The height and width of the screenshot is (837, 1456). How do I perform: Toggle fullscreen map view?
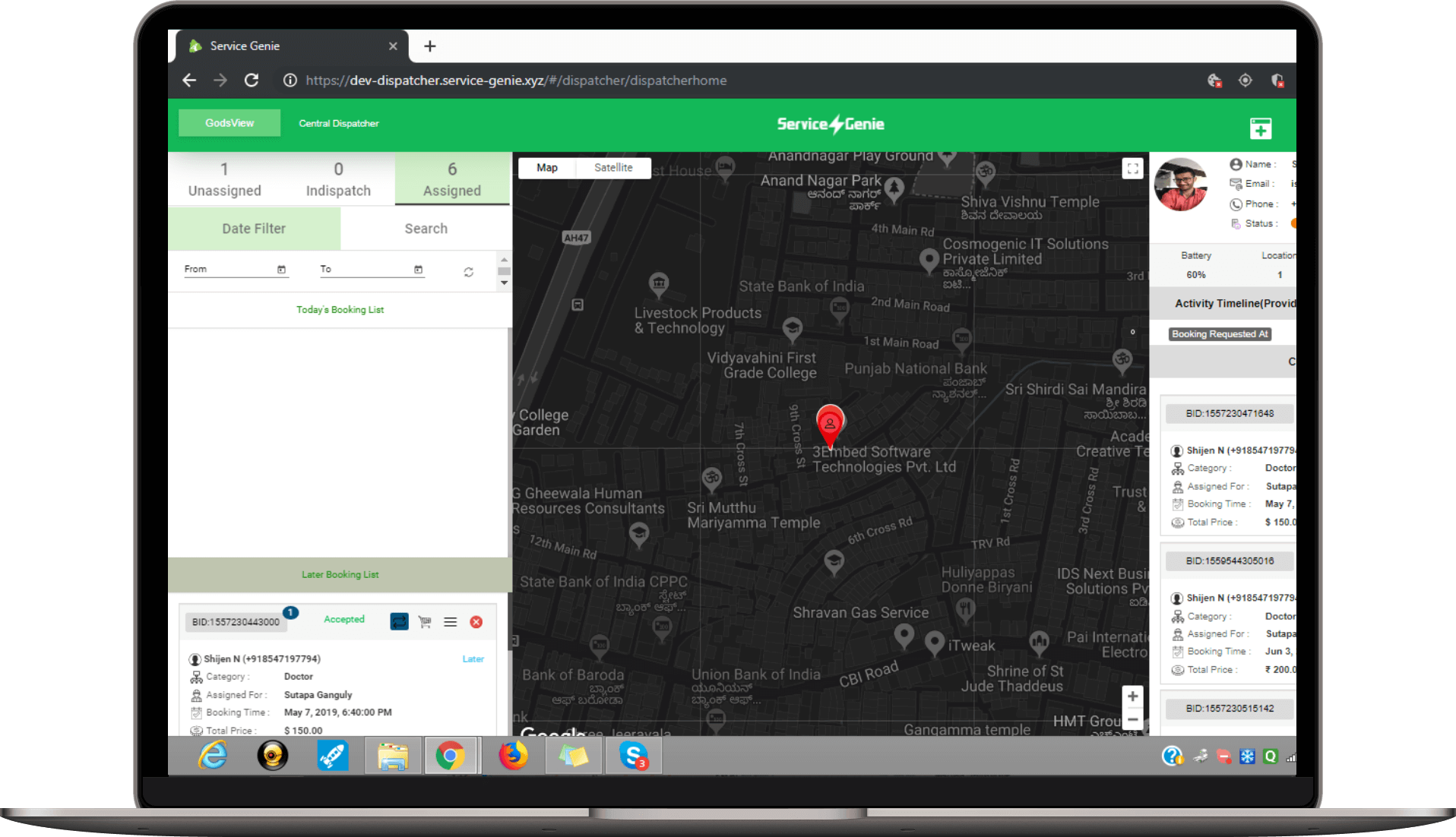pyautogui.click(x=1132, y=169)
